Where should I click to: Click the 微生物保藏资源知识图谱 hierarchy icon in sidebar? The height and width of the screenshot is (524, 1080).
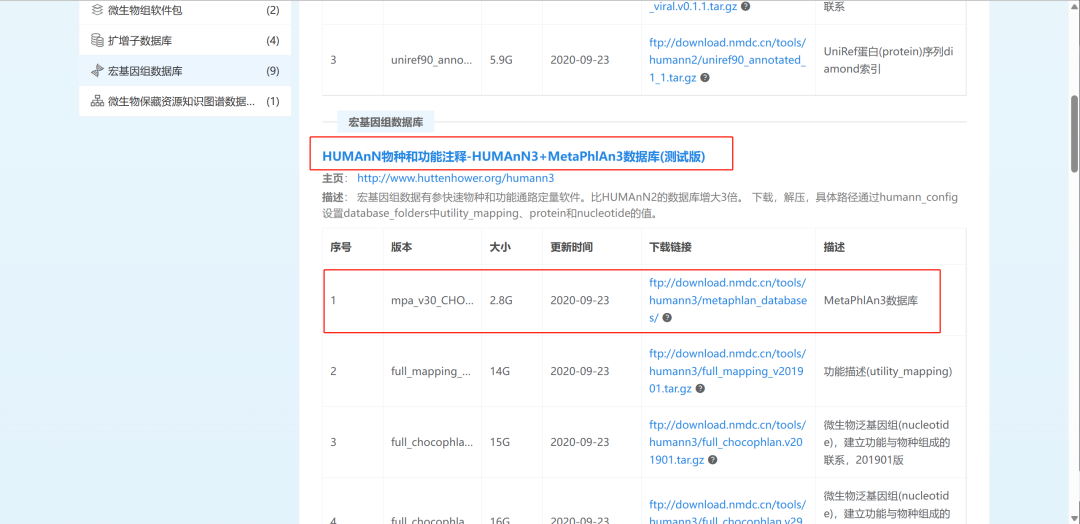pyautogui.click(x=97, y=101)
